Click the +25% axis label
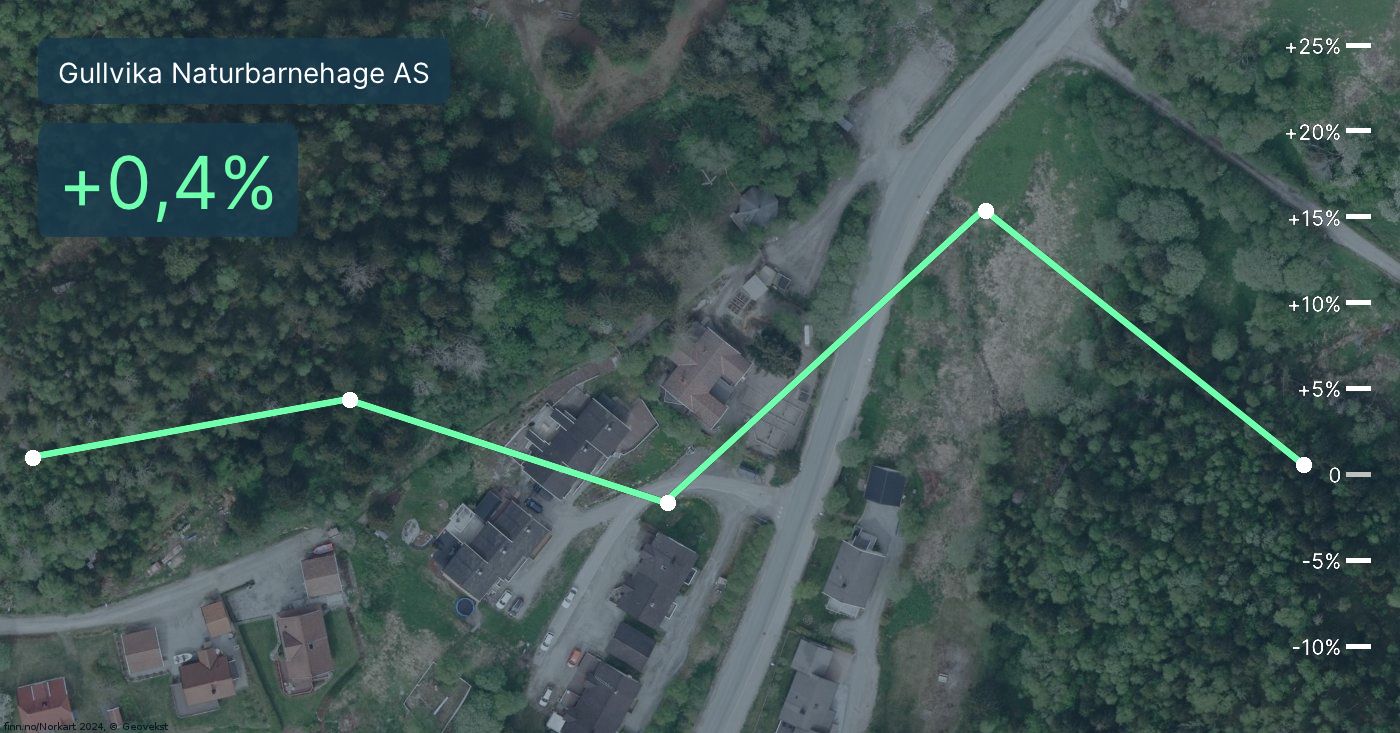1400x733 pixels. pyautogui.click(x=1312, y=47)
